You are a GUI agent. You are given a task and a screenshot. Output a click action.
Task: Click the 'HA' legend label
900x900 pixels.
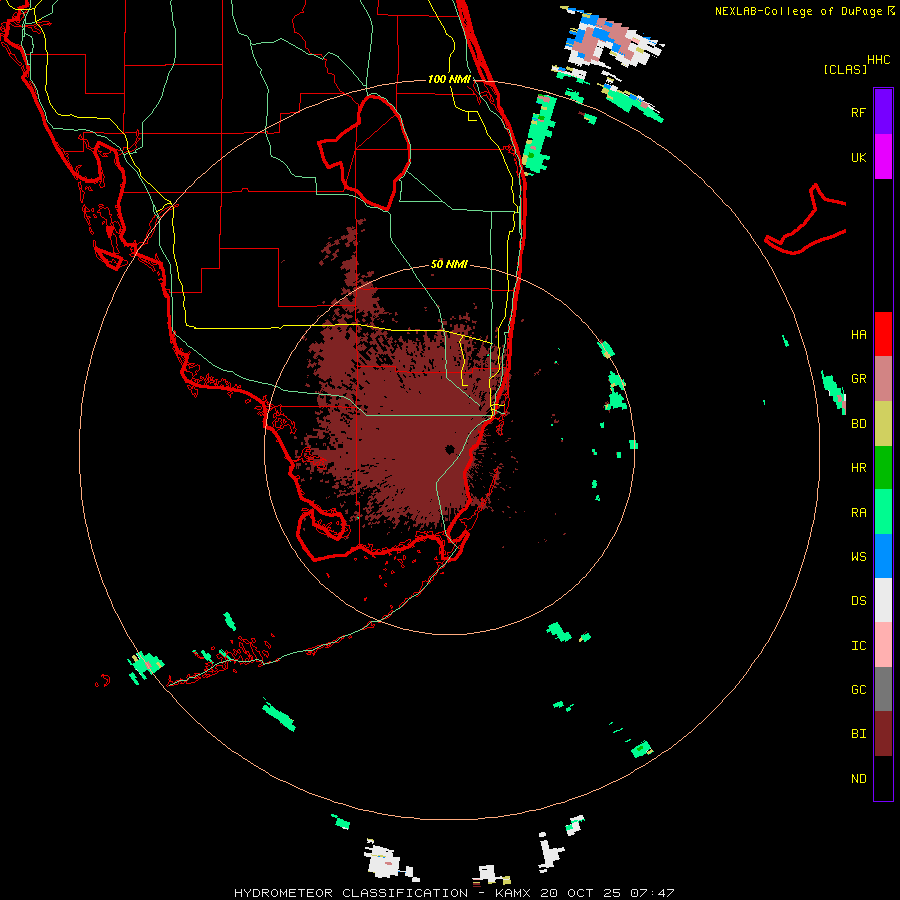[859, 335]
